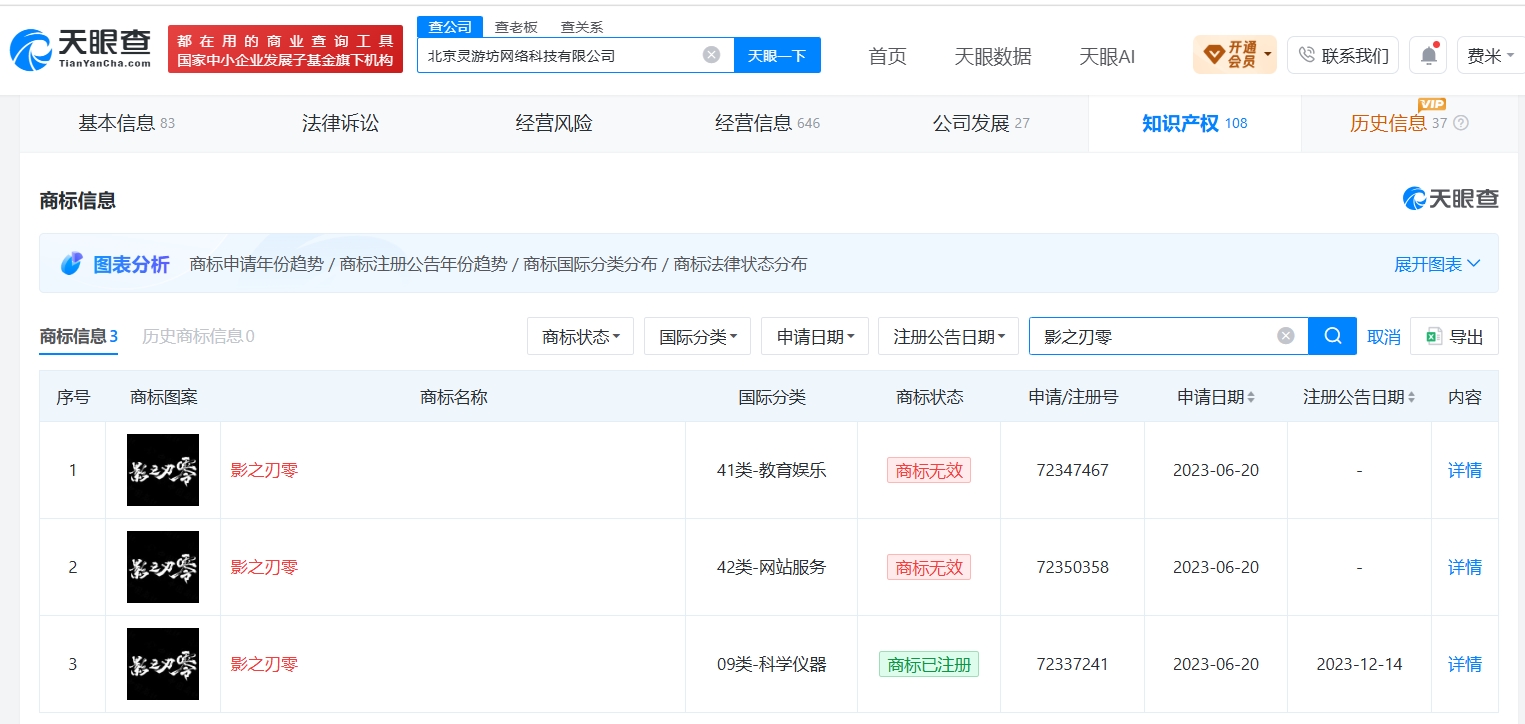Clear the 影之刃零 trademark filter

[1286, 336]
